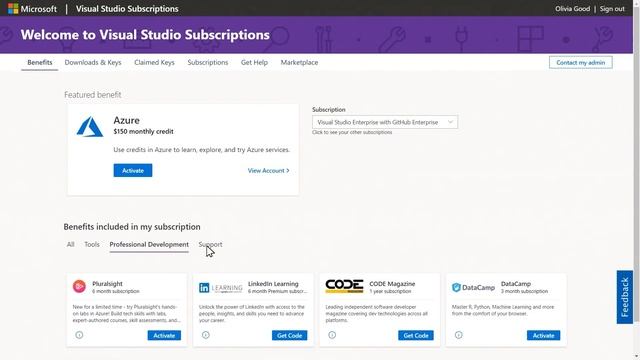Open the Subscription dropdown selector
This screenshot has width=640, height=360.
click(385, 122)
